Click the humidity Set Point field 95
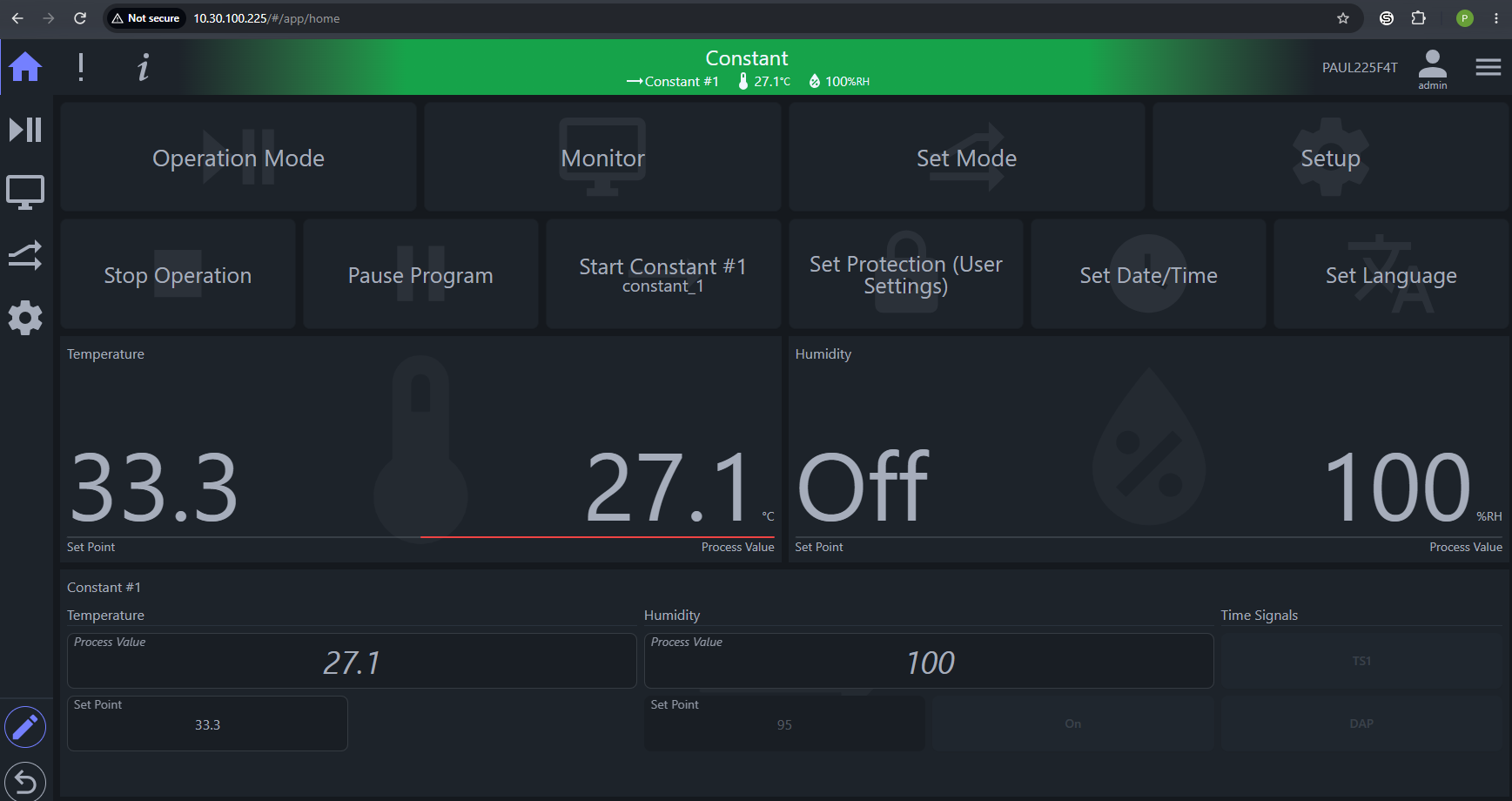The image size is (1512, 801). (x=784, y=724)
